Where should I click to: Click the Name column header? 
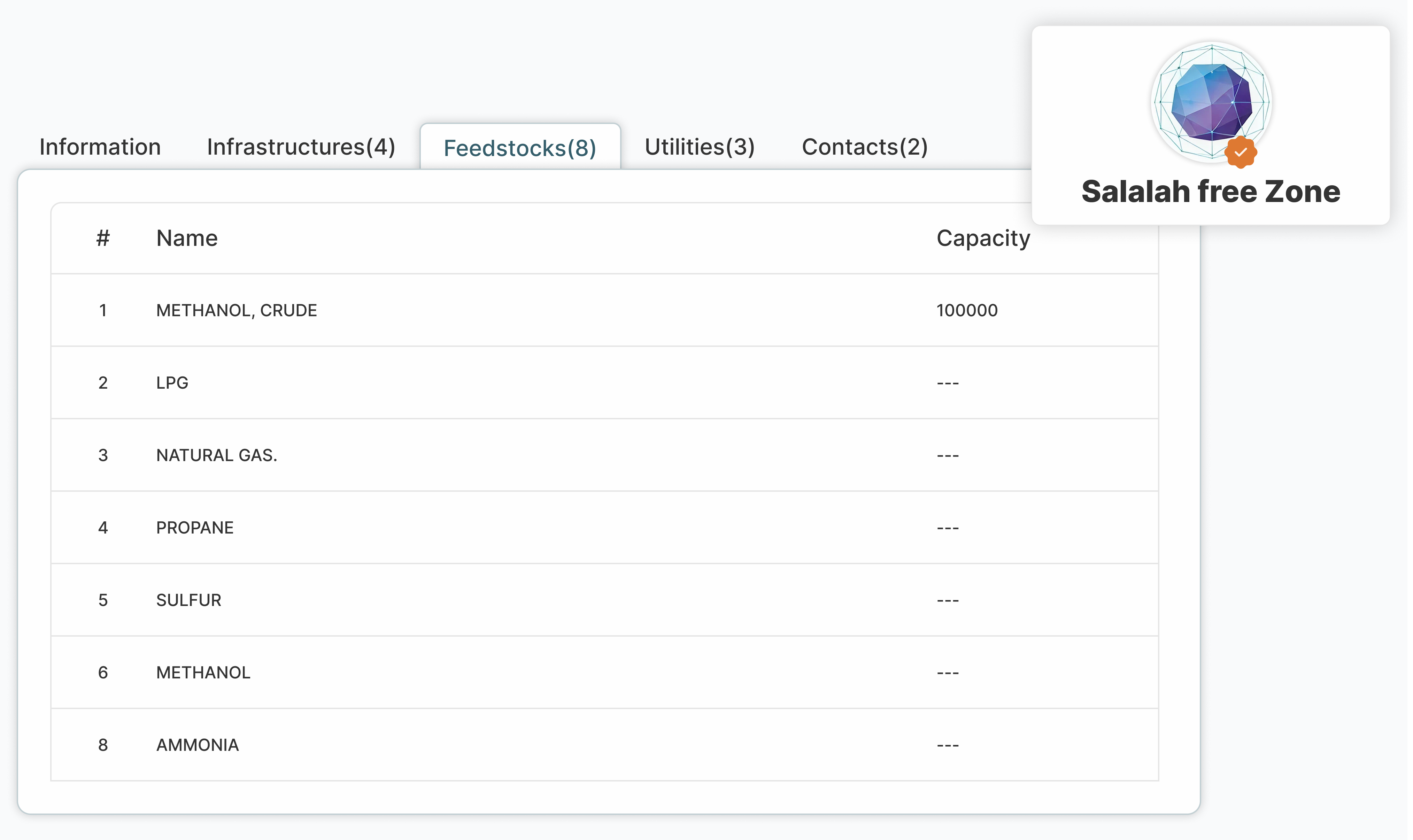tap(187, 238)
